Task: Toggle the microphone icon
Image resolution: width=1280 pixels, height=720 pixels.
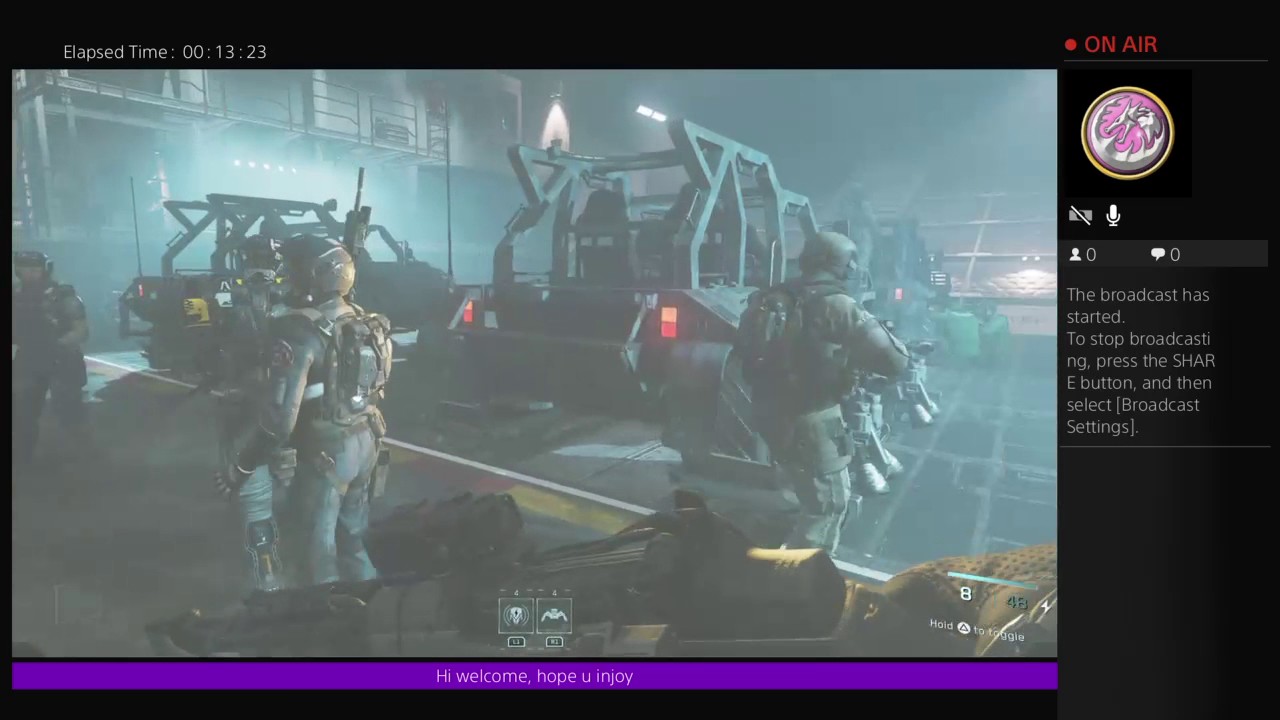Action: pyautogui.click(x=1113, y=215)
